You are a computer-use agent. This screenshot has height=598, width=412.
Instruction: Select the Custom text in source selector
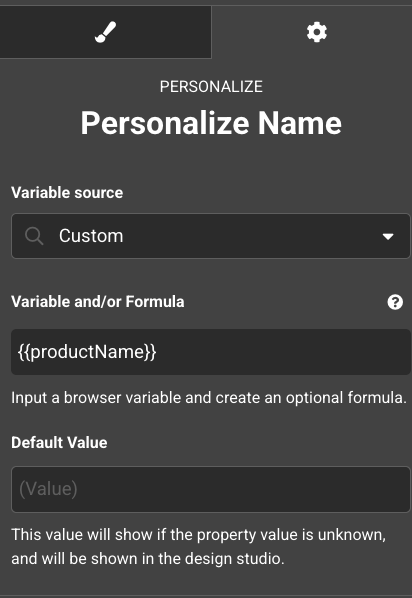(91, 236)
